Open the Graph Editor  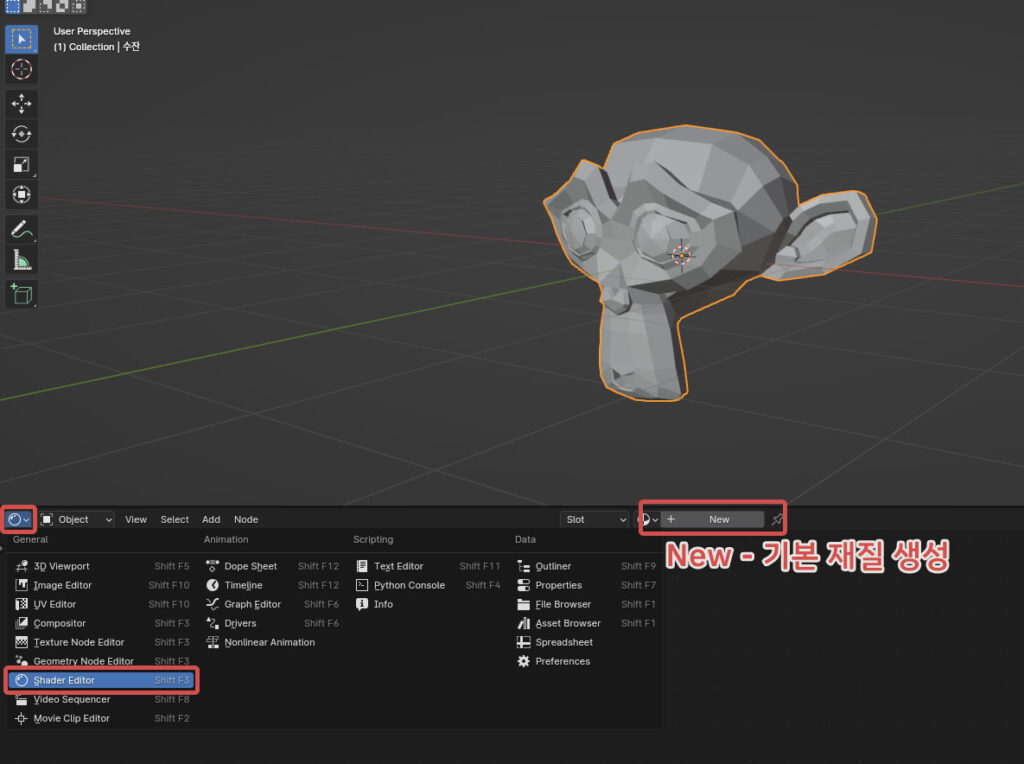click(x=272, y=604)
